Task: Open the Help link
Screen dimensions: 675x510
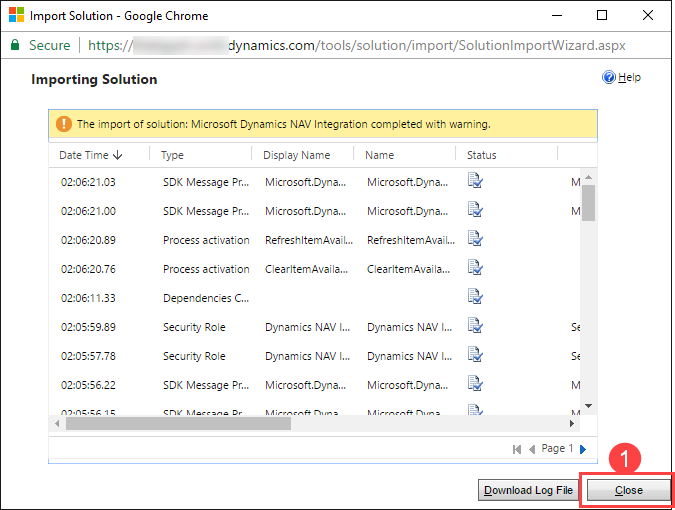Action: tap(629, 77)
